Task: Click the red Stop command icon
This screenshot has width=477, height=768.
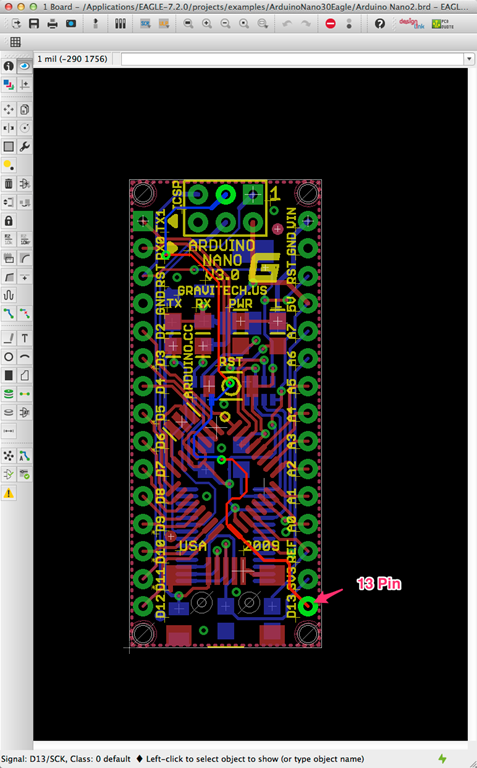Action: (x=331, y=24)
